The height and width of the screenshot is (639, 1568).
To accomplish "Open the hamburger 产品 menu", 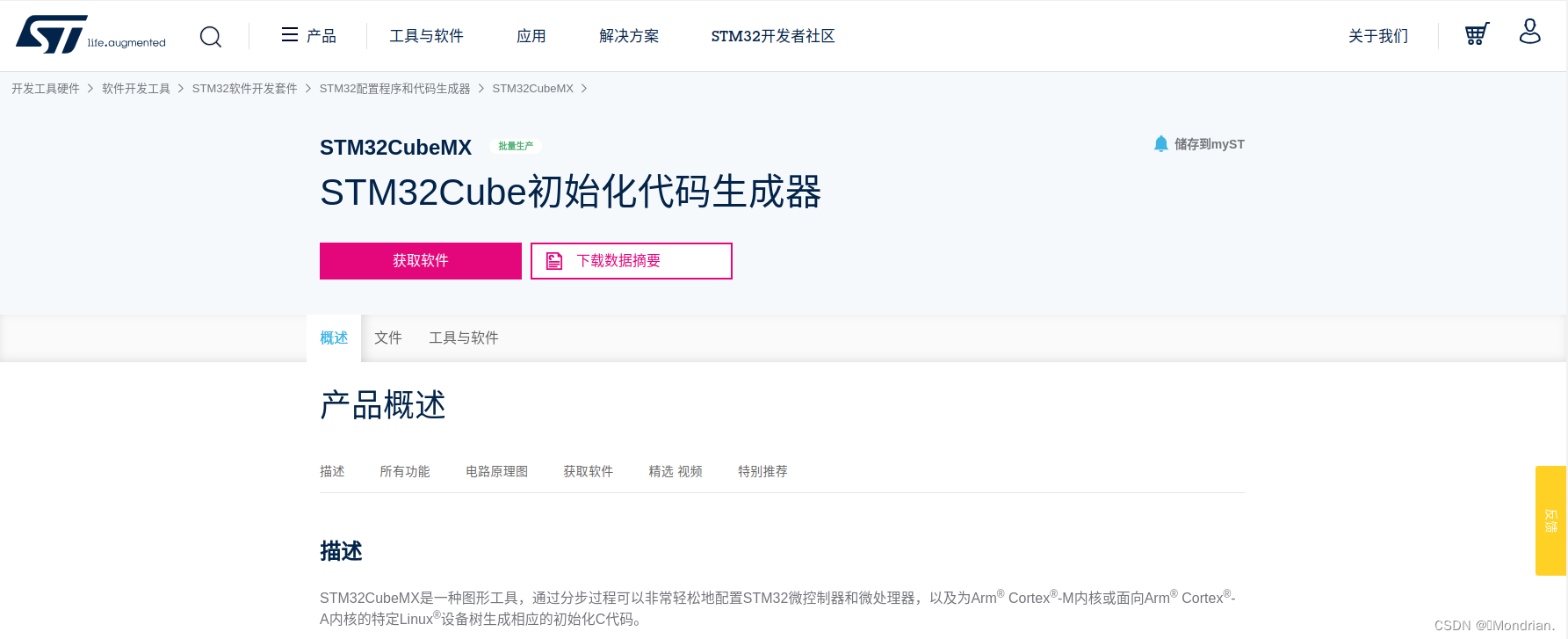I will [x=308, y=35].
